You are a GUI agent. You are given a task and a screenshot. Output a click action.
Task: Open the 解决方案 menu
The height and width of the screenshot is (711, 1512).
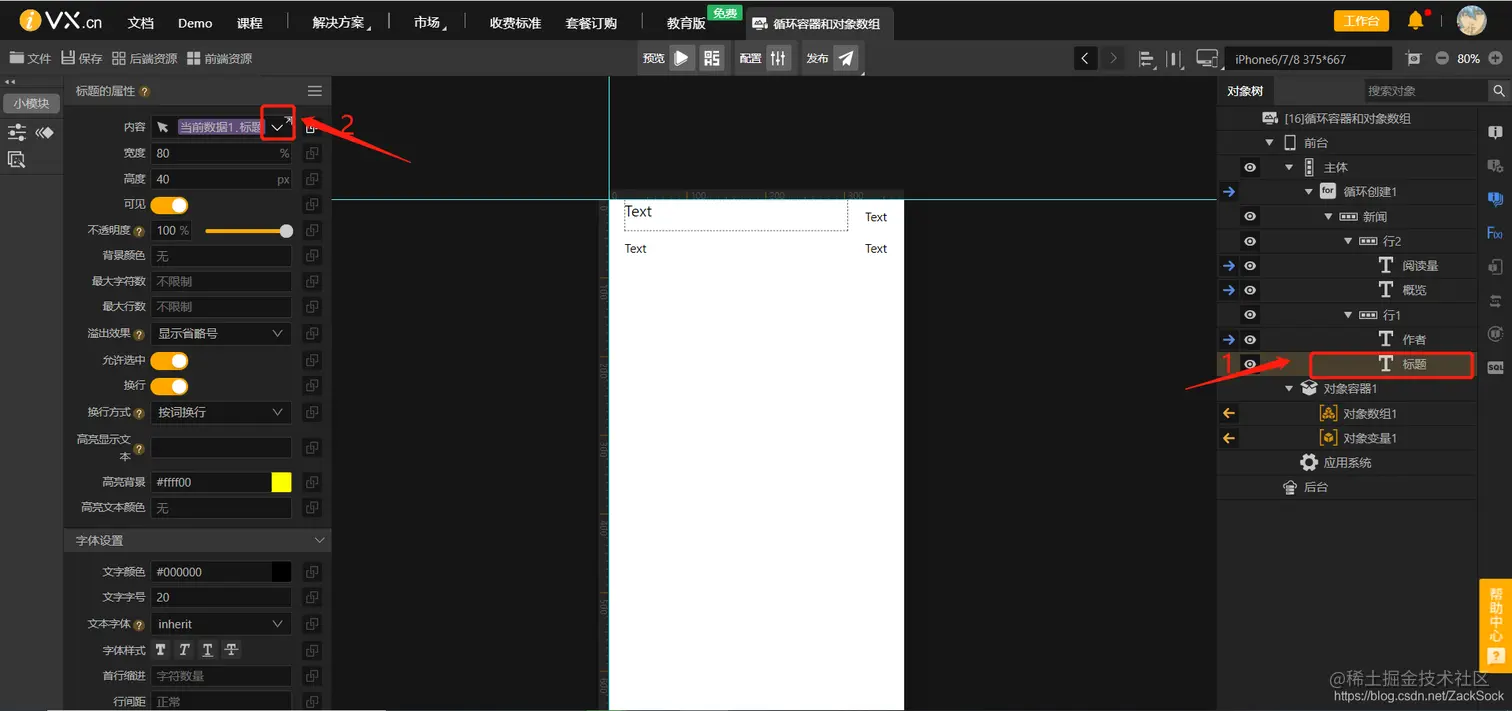pyautogui.click(x=339, y=23)
